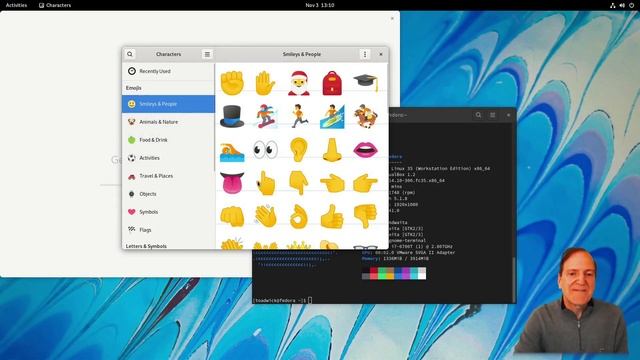This screenshot has width=640, height=360.
Task: Open the Characters hamburger menu
Action: click(x=207, y=54)
